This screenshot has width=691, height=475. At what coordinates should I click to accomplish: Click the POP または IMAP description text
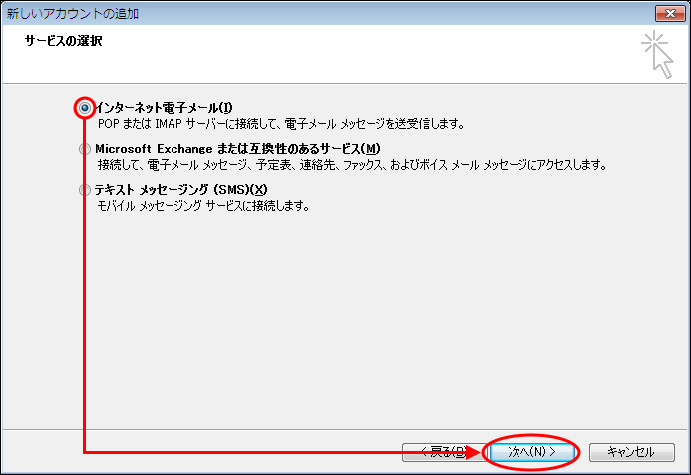coord(281,124)
